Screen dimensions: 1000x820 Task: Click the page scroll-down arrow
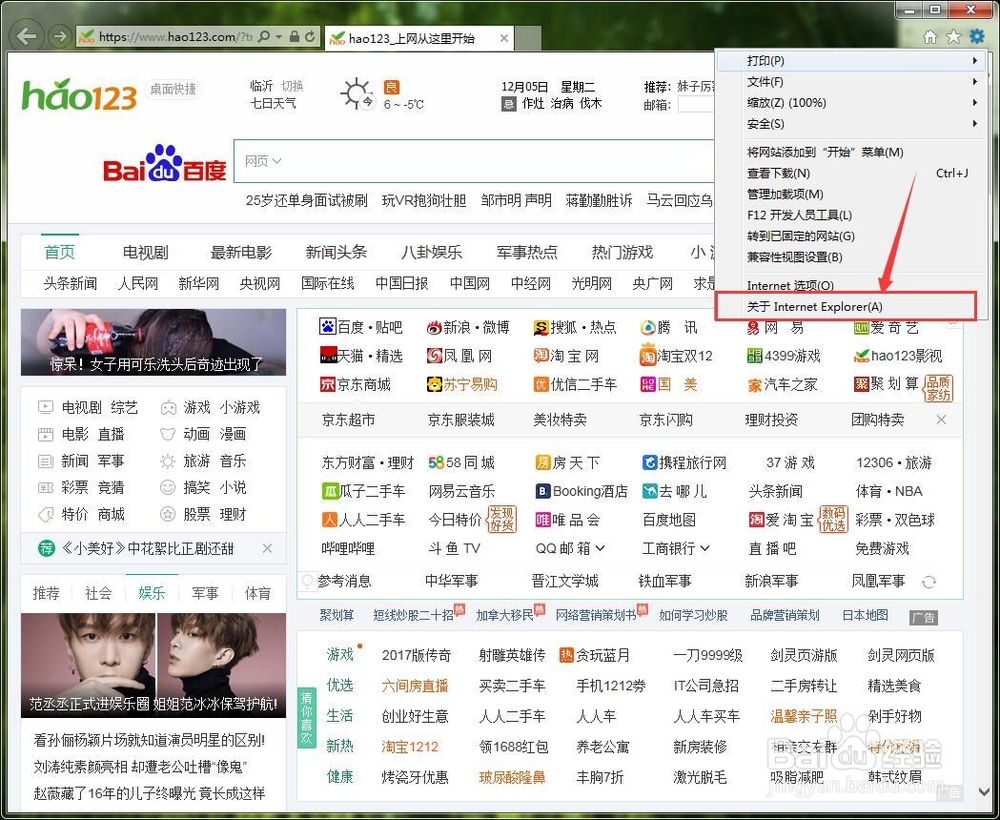click(984, 791)
